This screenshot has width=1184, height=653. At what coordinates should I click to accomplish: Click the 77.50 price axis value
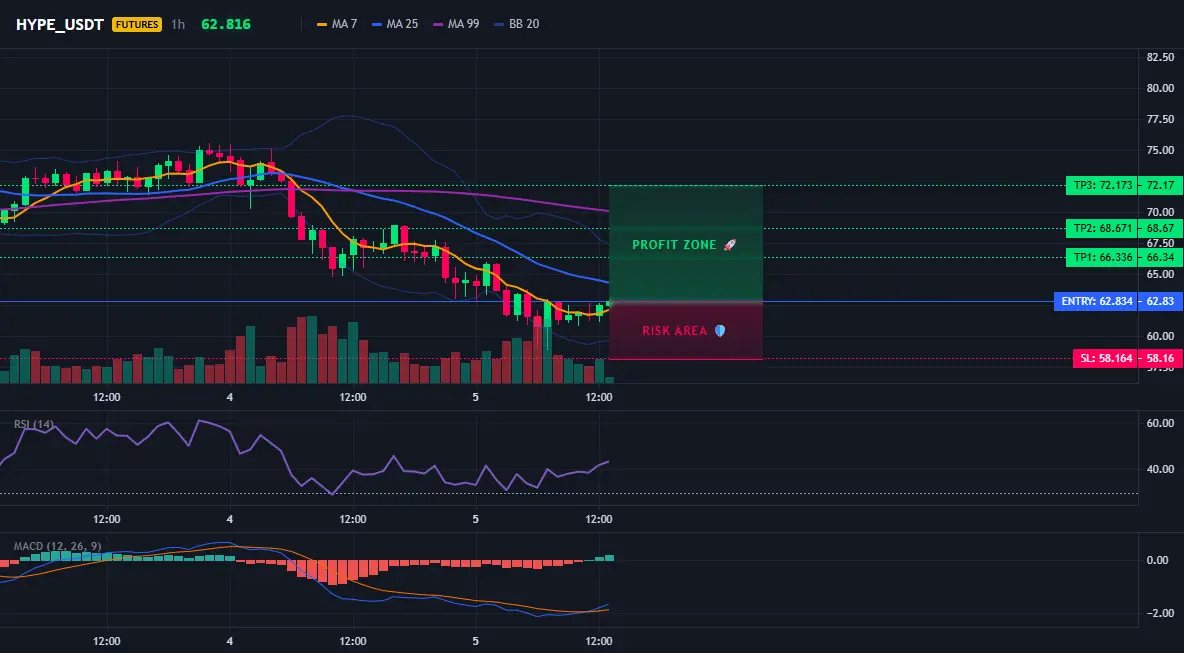point(1160,119)
